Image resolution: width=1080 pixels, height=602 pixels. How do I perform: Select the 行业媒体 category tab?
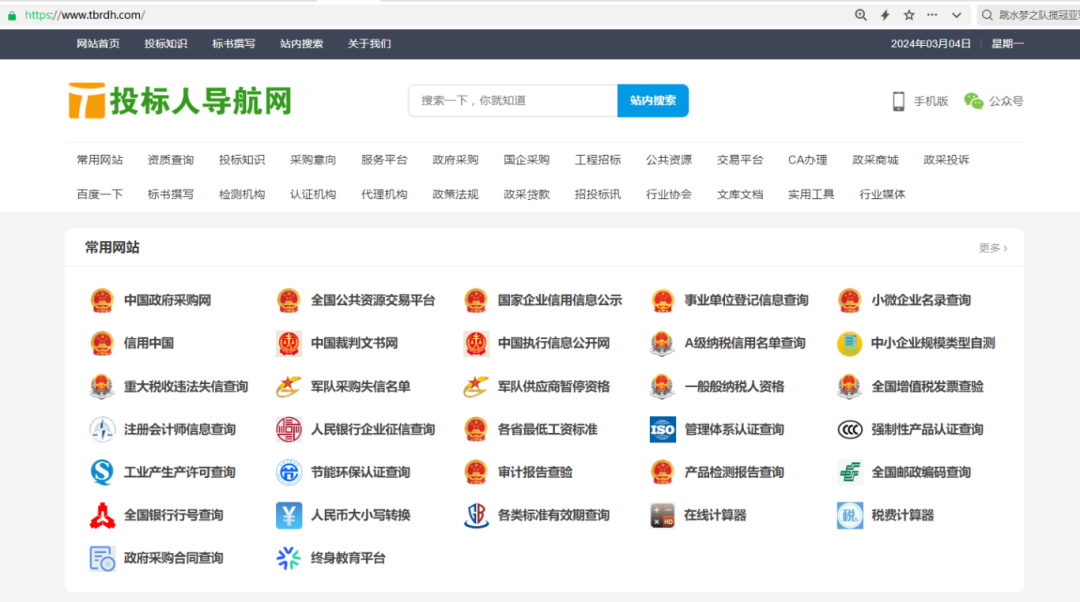point(882,194)
